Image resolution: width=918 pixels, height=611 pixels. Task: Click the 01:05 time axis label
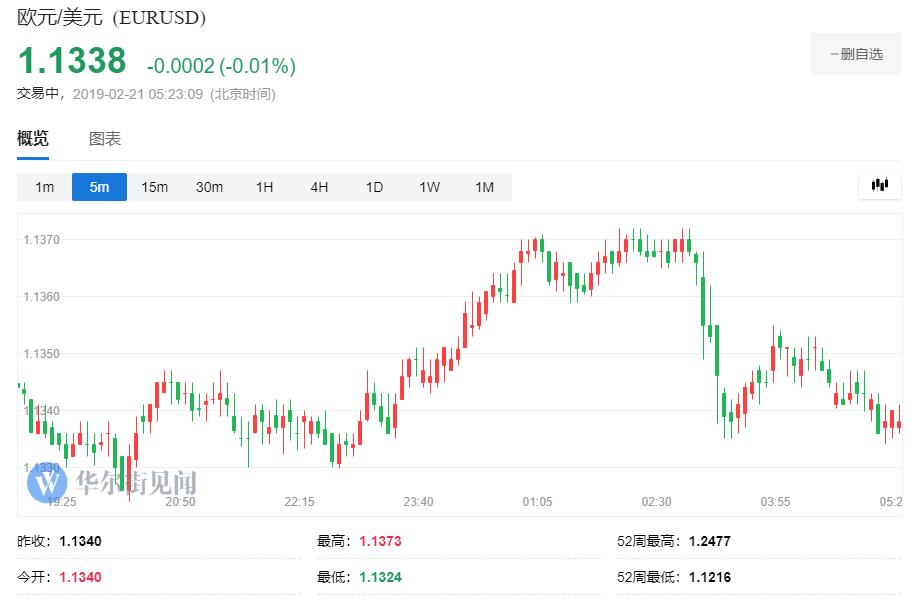pos(537,501)
